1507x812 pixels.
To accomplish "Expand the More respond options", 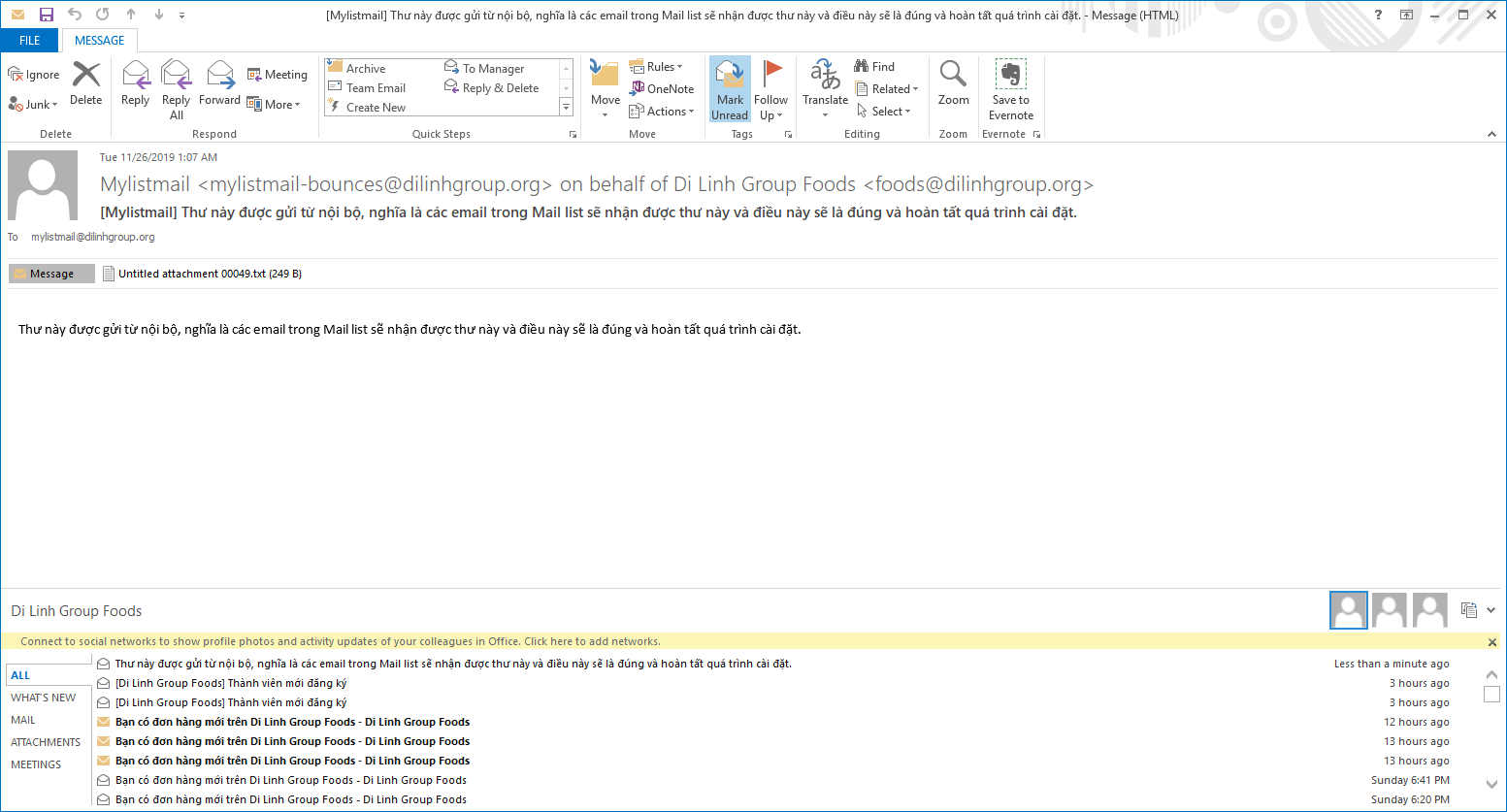I will [x=275, y=104].
